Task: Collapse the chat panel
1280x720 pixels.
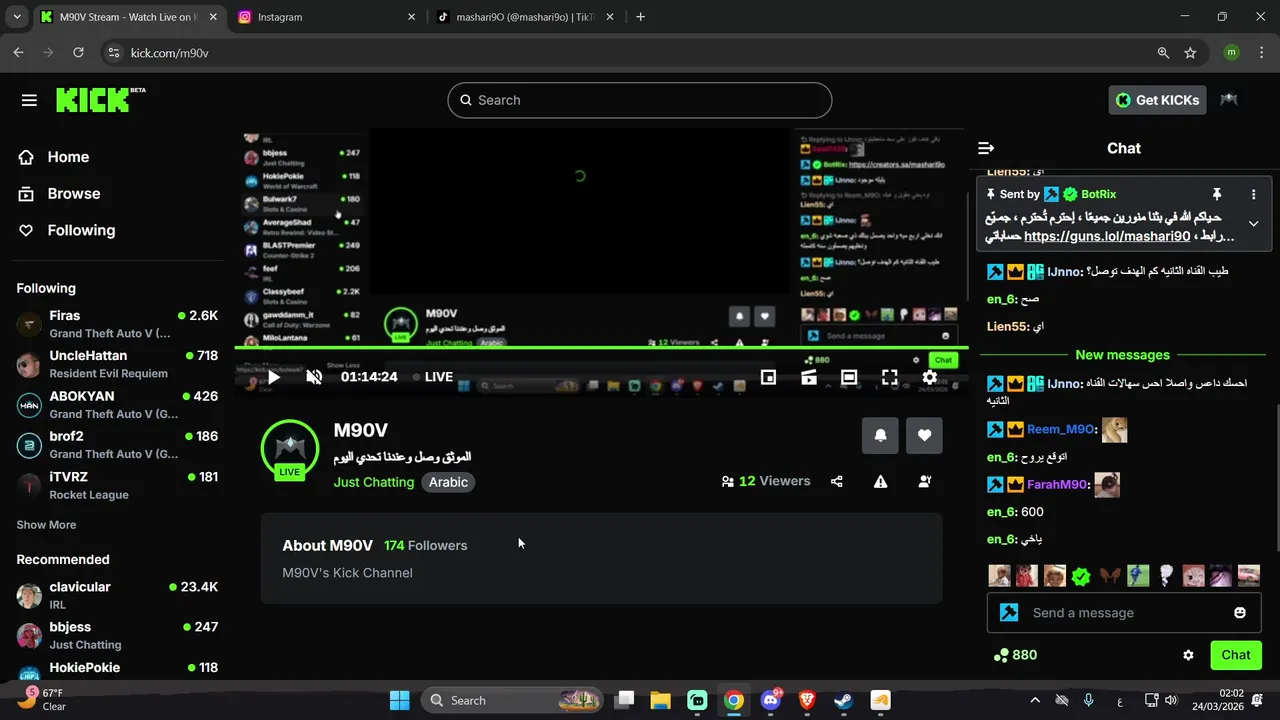Action: pyautogui.click(x=986, y=148)
